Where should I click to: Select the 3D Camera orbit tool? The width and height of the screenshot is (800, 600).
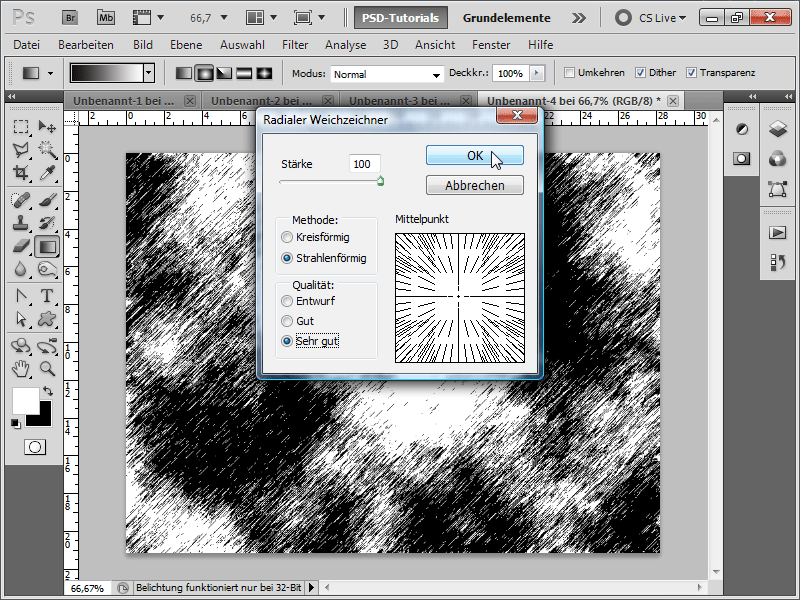(x=47, y=346)
